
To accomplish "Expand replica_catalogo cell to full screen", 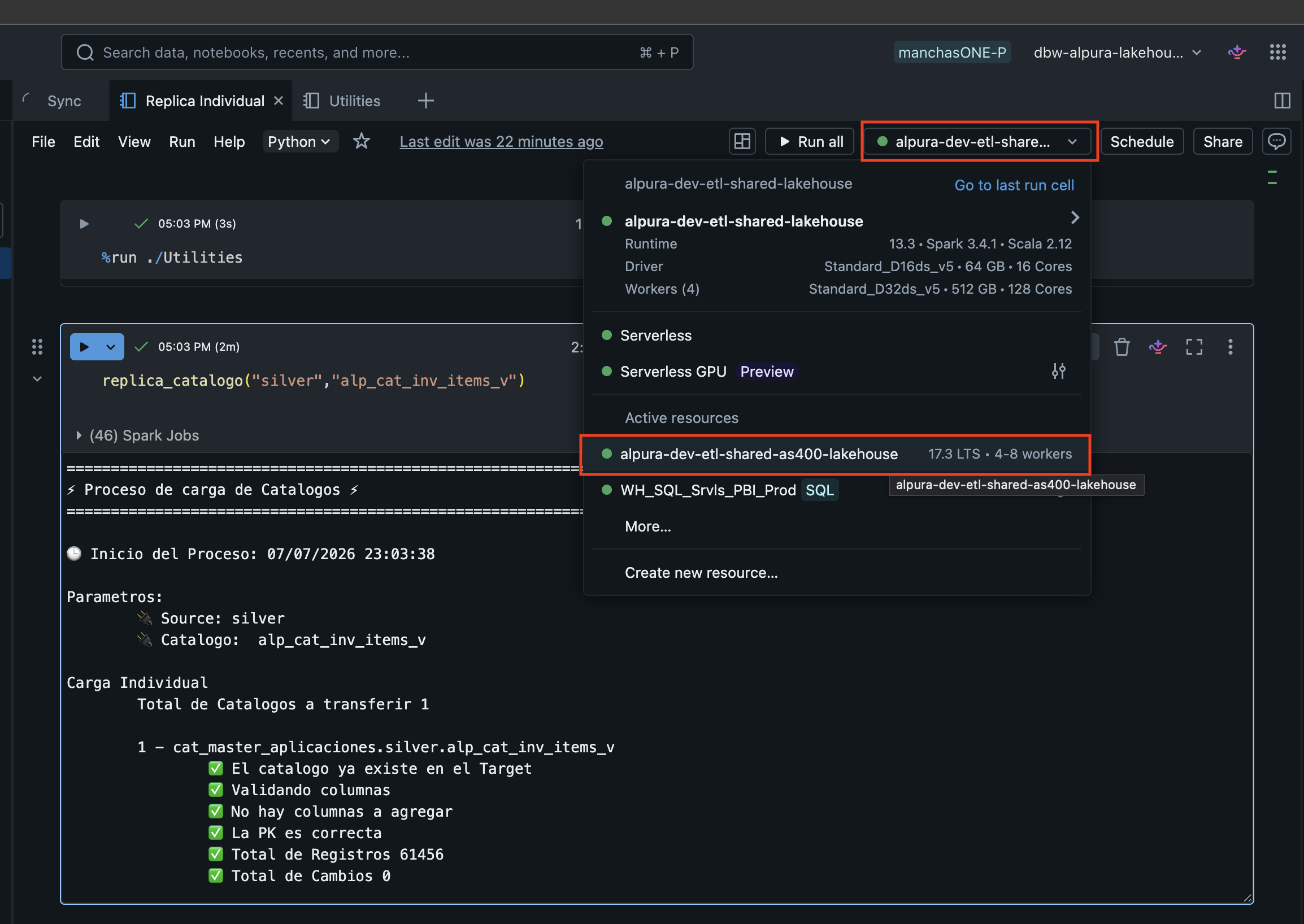I will pyautogui.click(x=1194, y=347).
